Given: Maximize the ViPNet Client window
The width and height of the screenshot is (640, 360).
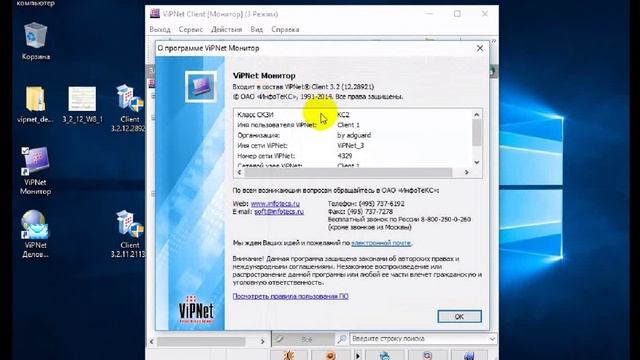Looking at the screenshot, I should (x=457, y=13).
